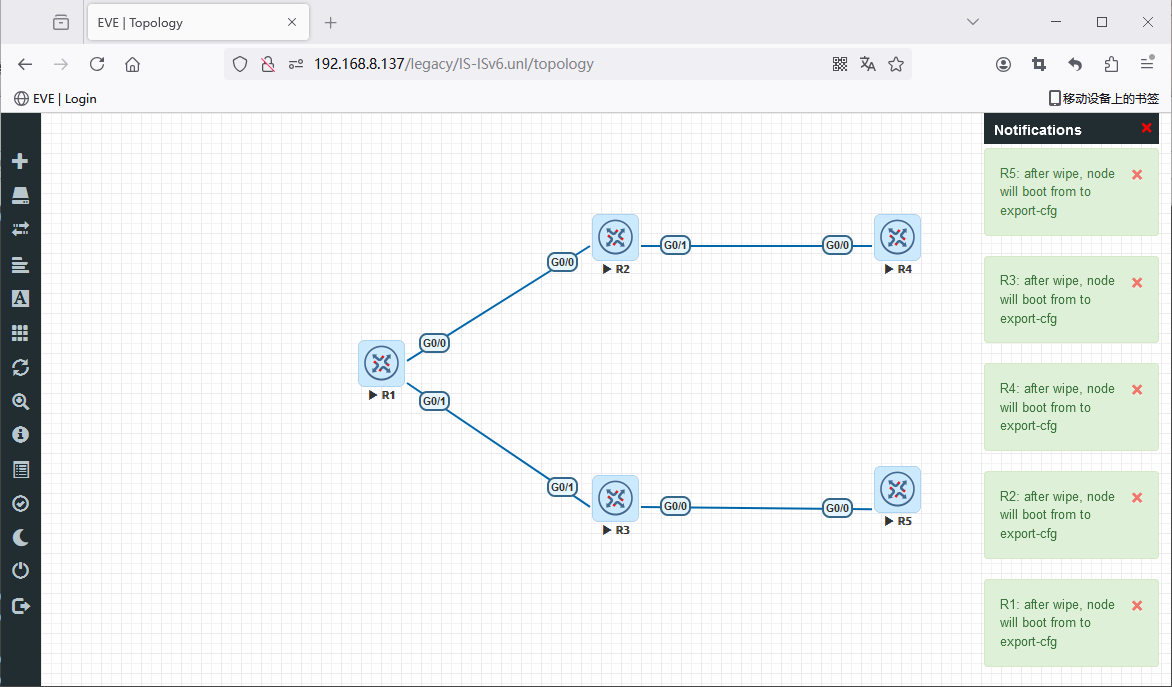Dismiss the R1 wipe notification

point(1136,606)
